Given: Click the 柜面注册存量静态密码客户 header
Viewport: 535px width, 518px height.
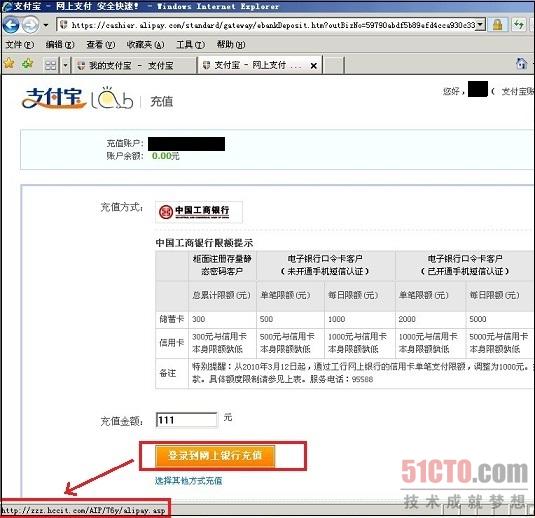Looking at the screenshot, I should (x=222, y=265).
